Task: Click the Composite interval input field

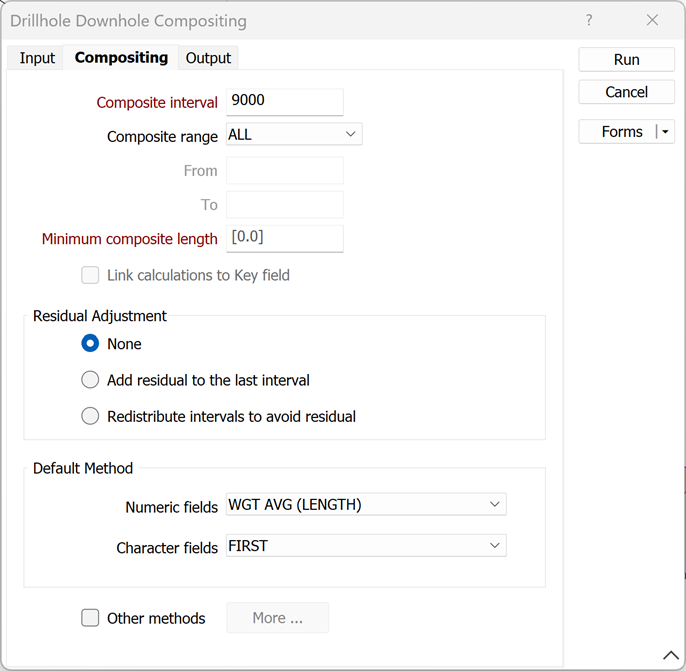Action: click(x=285, y=101)
